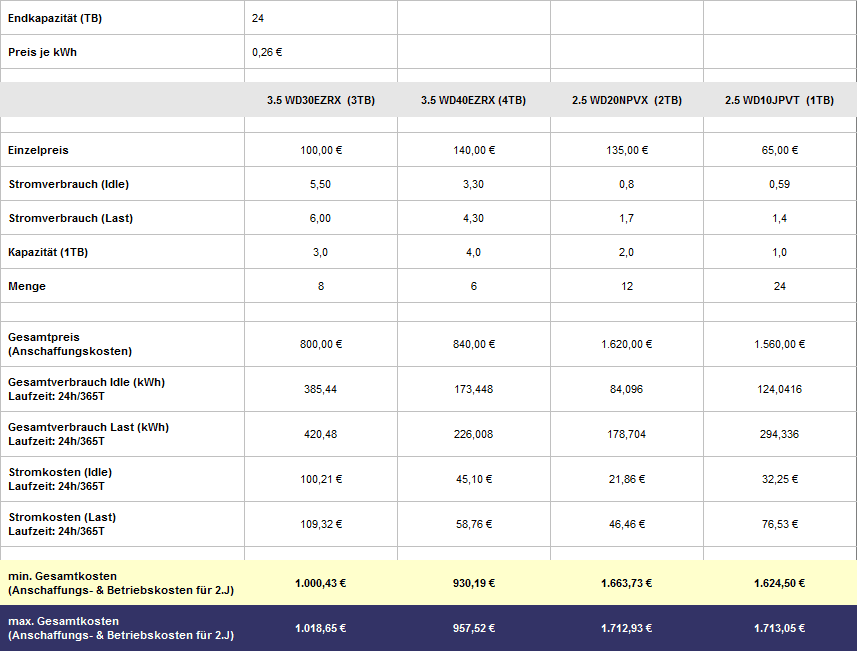Viewport: 857px width, 651px height.
Task: Select Kapazität cell 3,0
Action: click(321, 252)
